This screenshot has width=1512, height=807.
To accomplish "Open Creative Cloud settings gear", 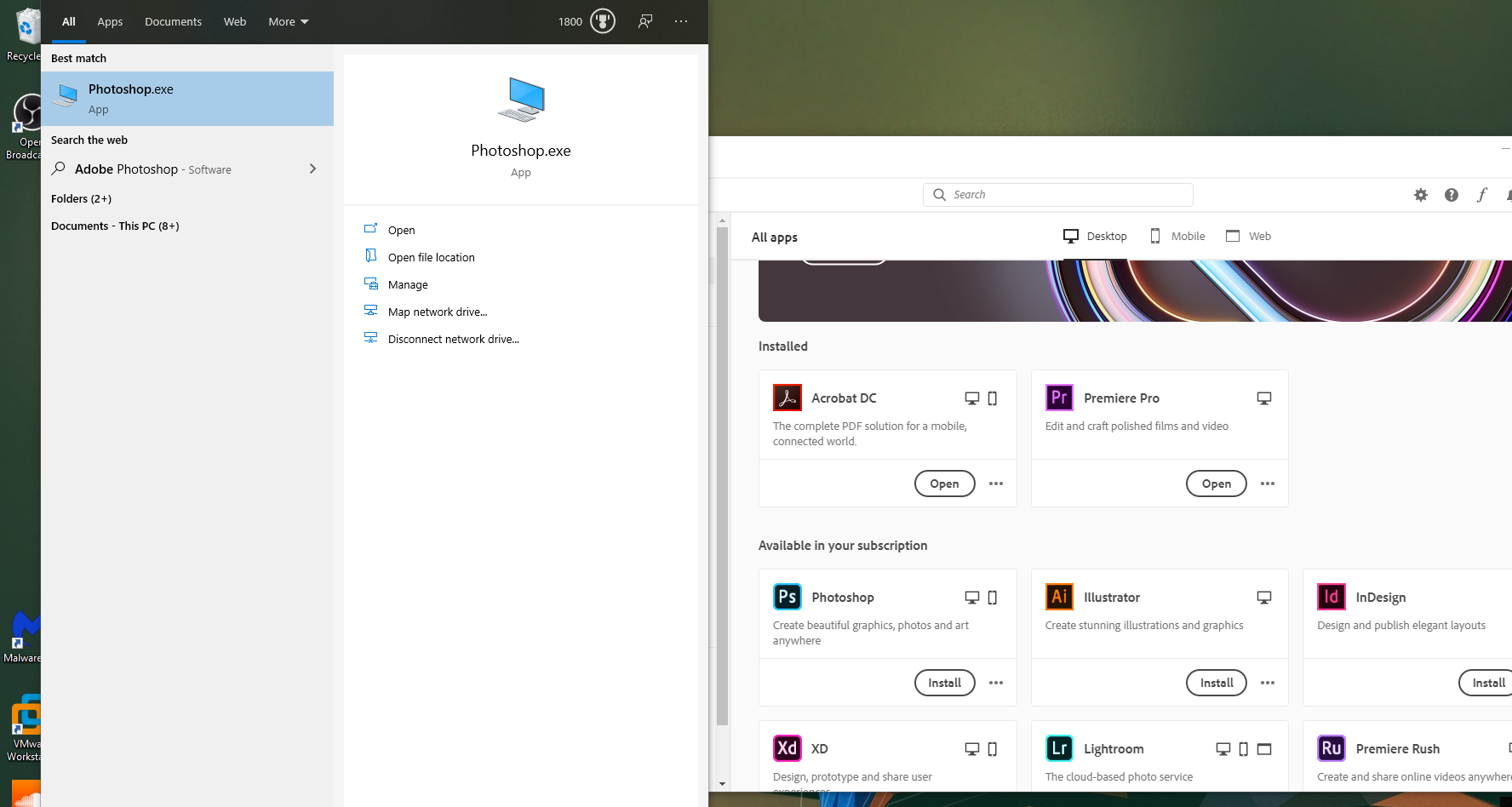I will [x=1421, y=195].
